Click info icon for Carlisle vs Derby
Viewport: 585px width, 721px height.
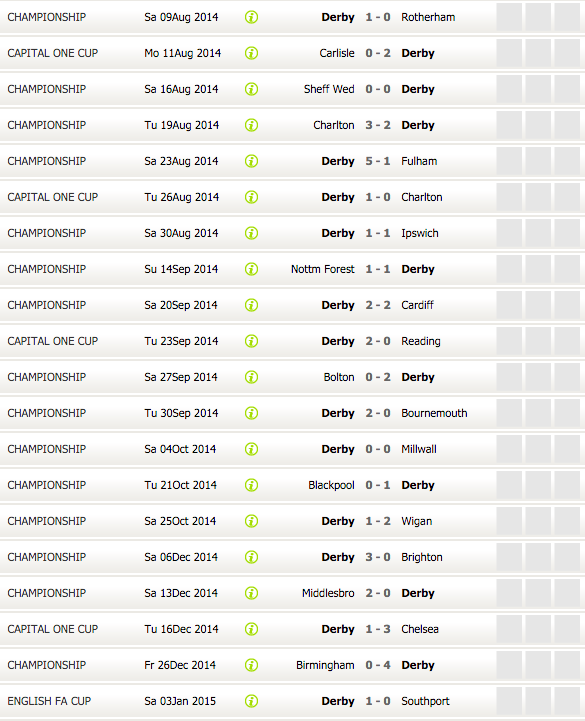(x=251, y=53)
